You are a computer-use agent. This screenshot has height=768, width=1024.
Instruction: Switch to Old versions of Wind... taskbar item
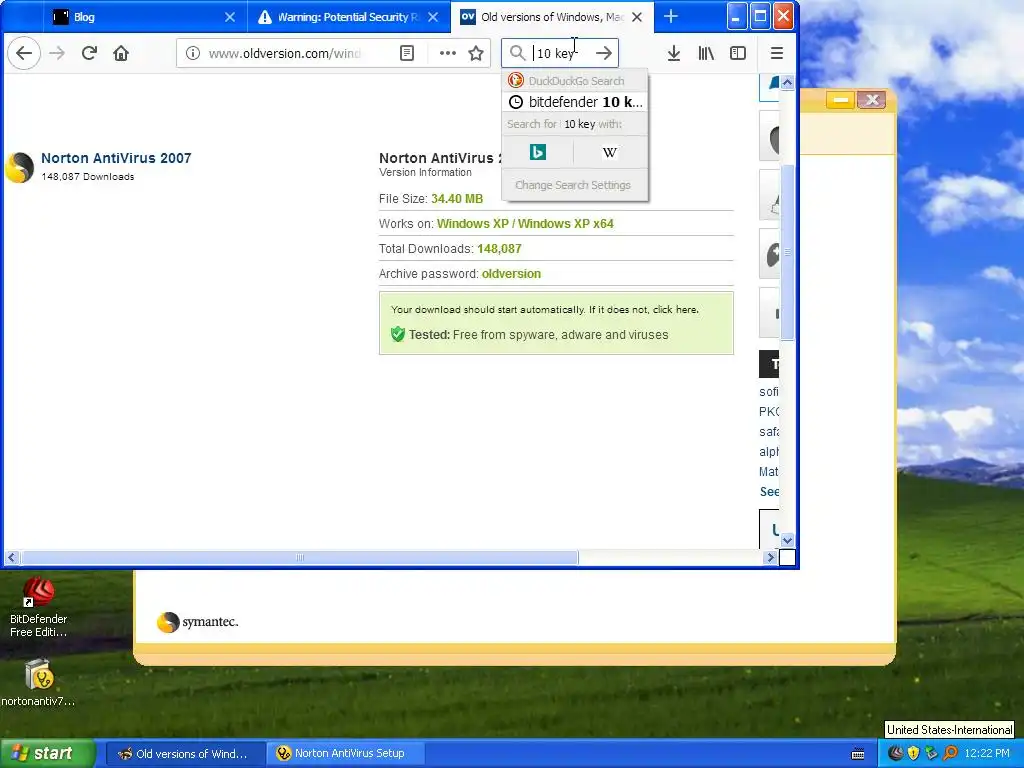[184, 754]
